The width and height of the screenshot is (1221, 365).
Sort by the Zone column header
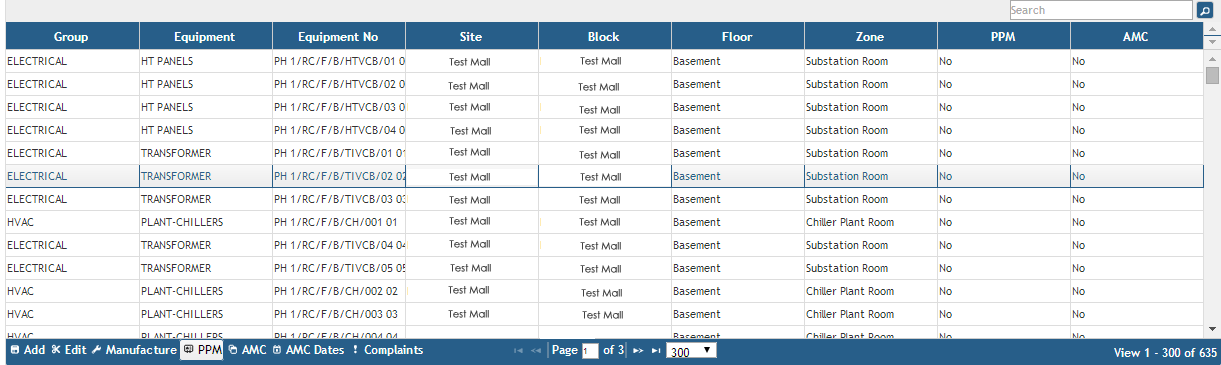pyautogui.click(x=870, y=37)
